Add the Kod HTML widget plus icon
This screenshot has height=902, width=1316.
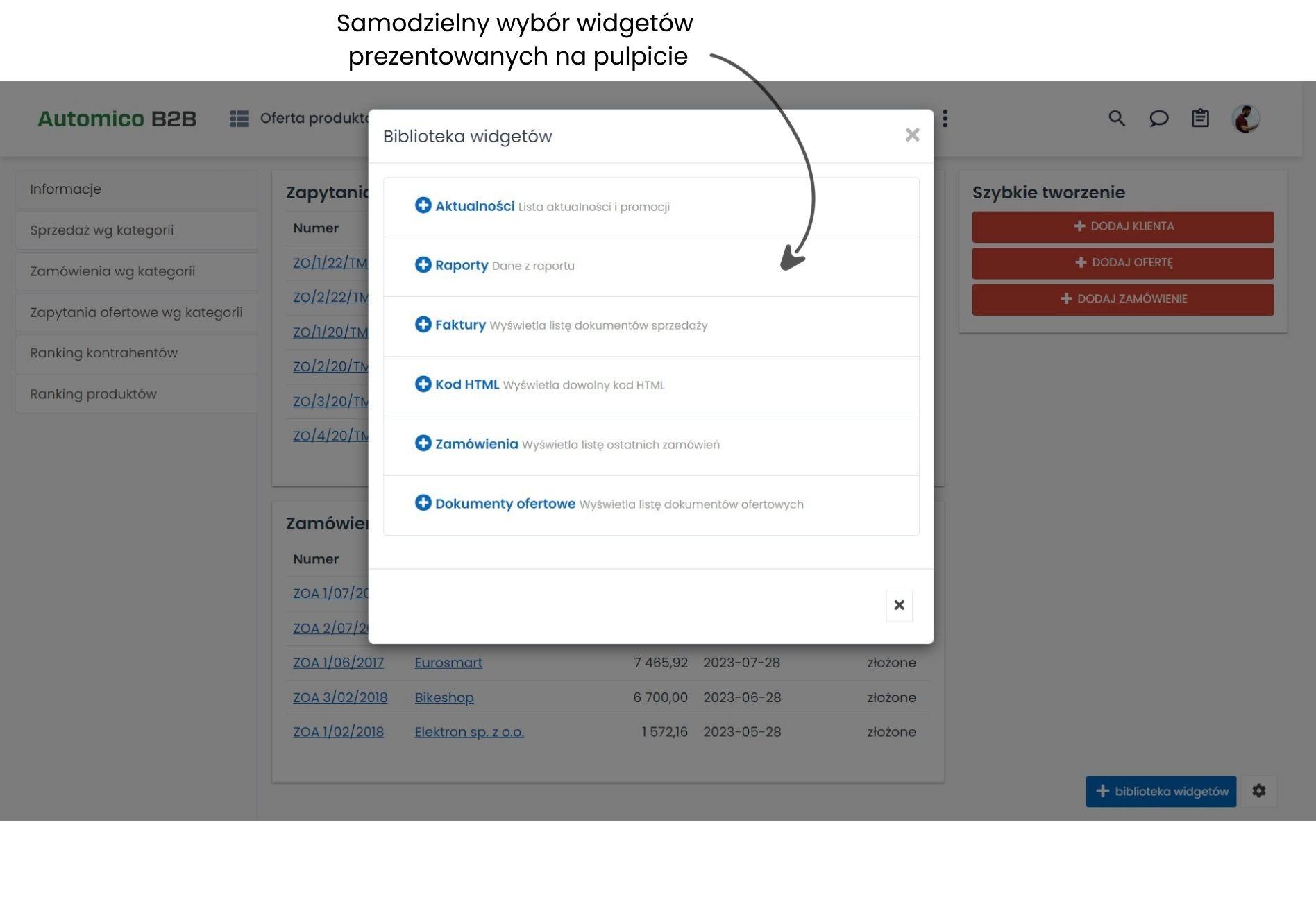[x=423, y=384]
